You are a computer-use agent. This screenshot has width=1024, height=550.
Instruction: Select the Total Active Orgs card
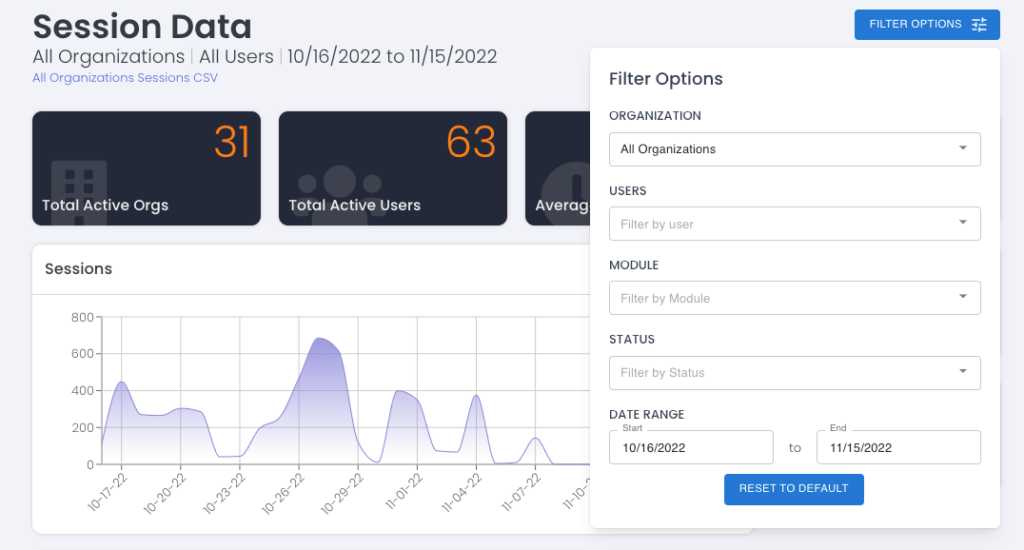tap(146, 168)
